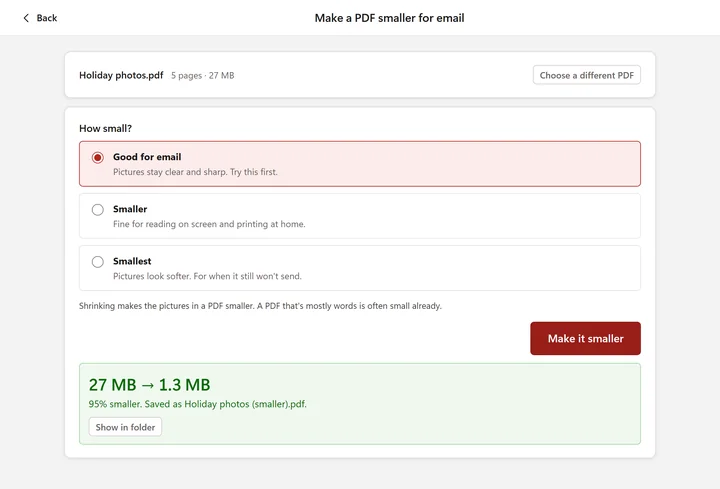This screenshot has width=720, height=489.
Task: Click the Shrinking makes the pictures hint text
Action: 260,306
